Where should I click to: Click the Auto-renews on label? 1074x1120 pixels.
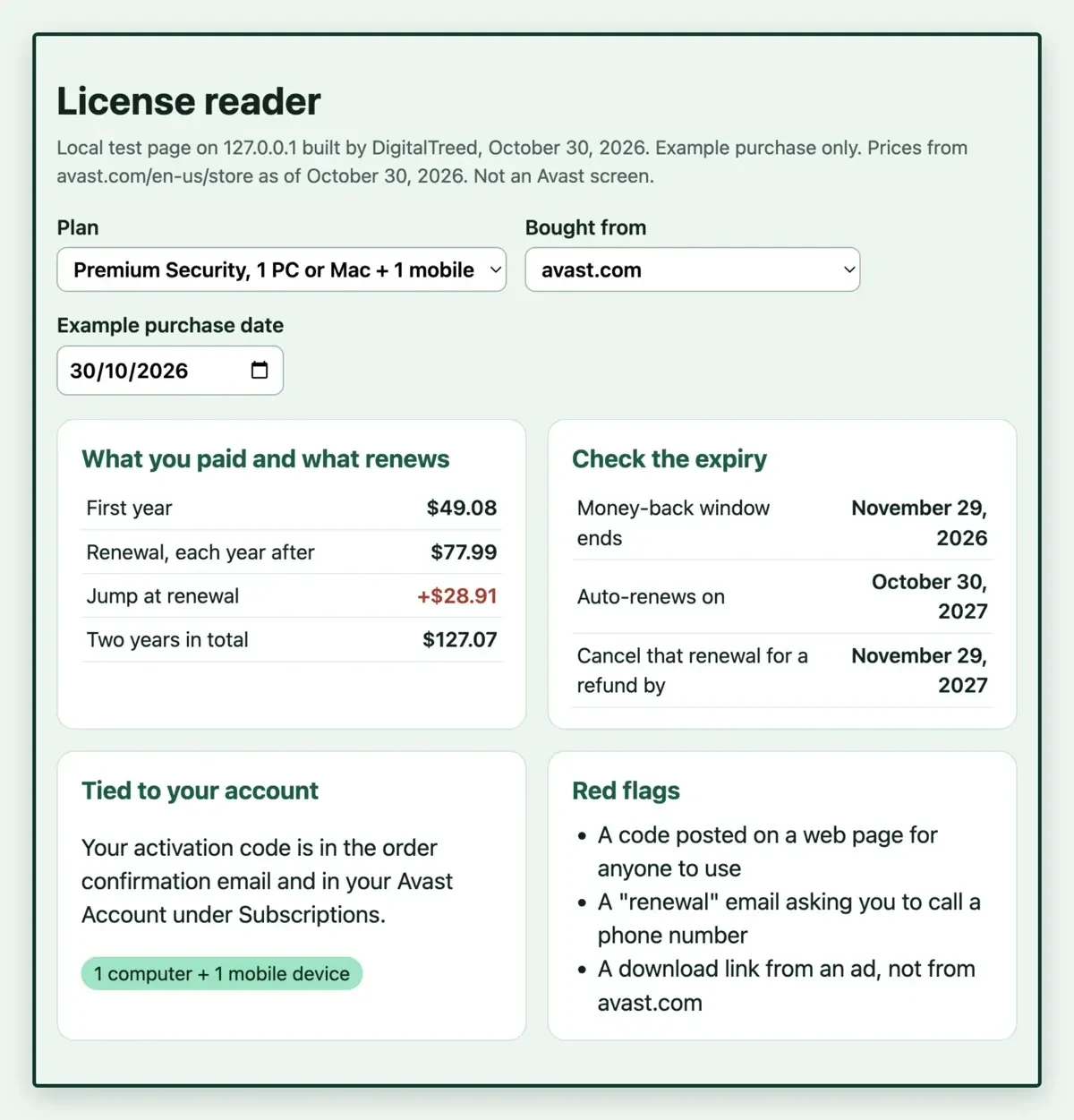pyautogui.click(x=651, y=596)
